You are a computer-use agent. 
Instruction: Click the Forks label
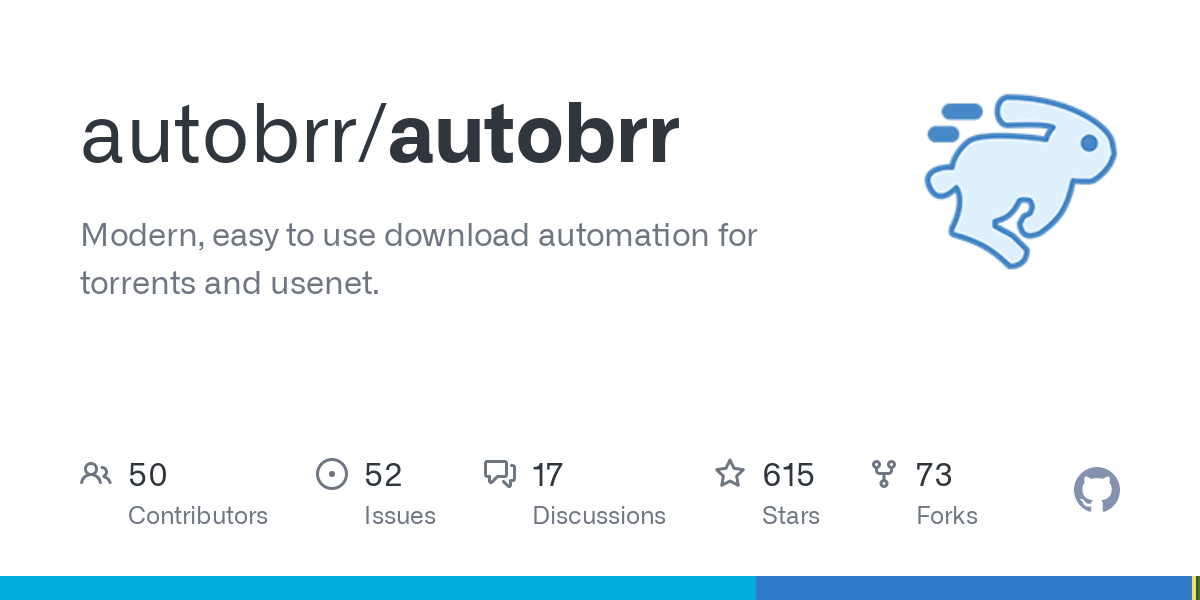point(947,516)
